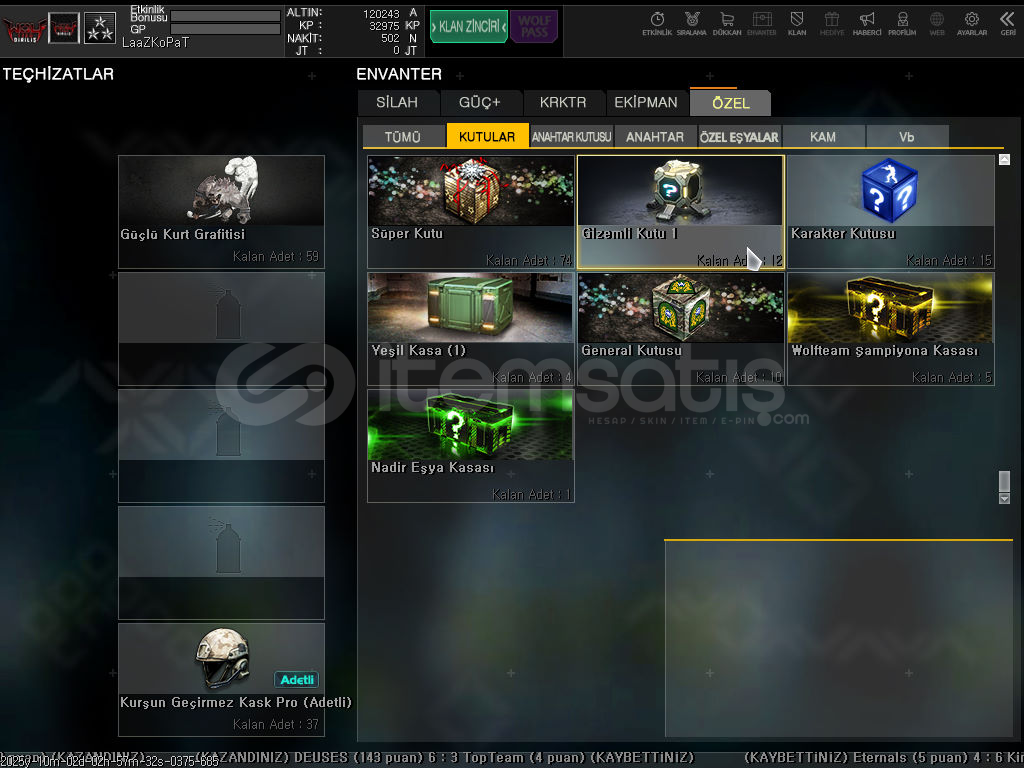Screen dimensions: 1024x768
Task: Click the empty spray slot above the helmet
Action: (x=221, y=563)
